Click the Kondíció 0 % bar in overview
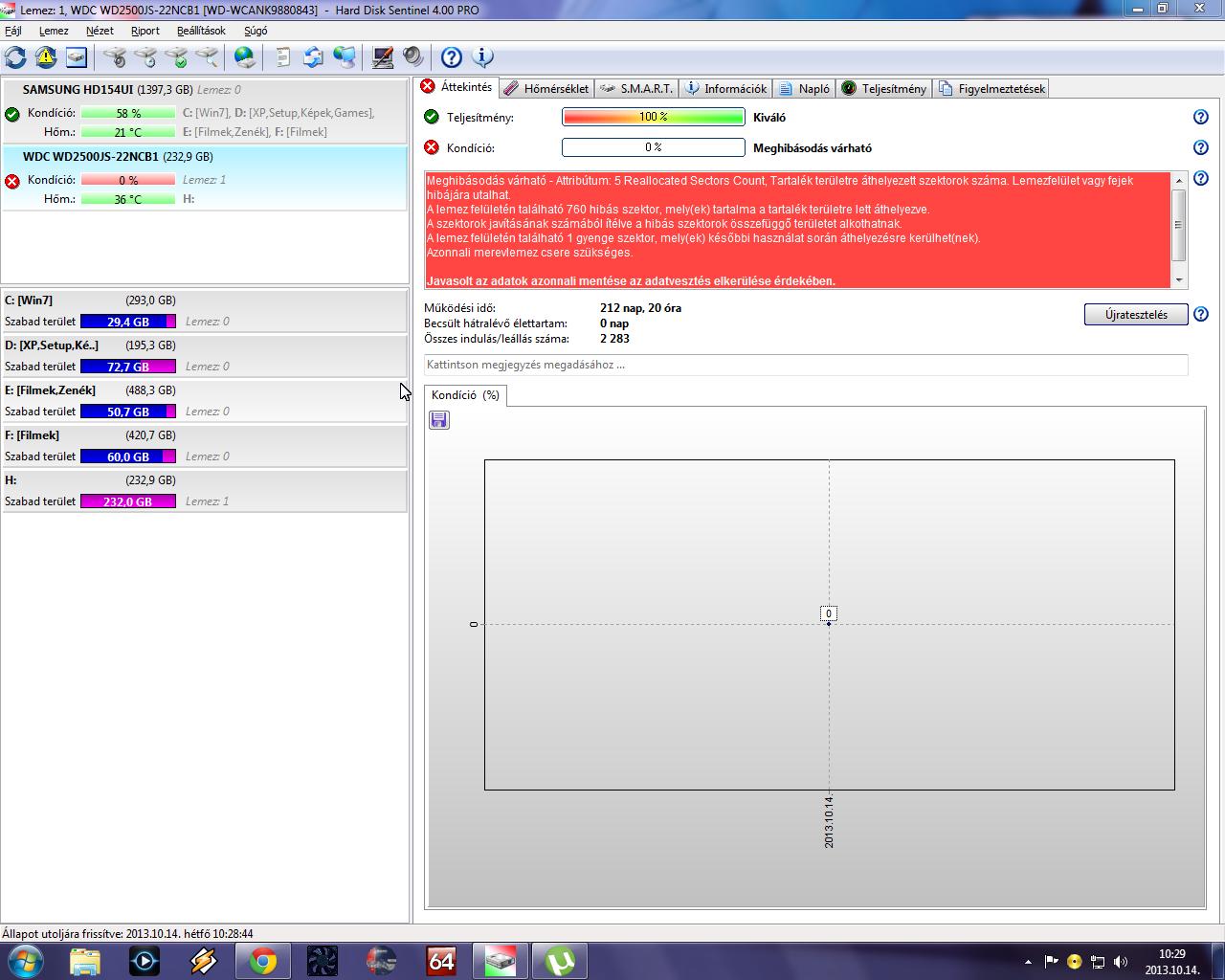1225x980 pixels. (x=654, y=147)
